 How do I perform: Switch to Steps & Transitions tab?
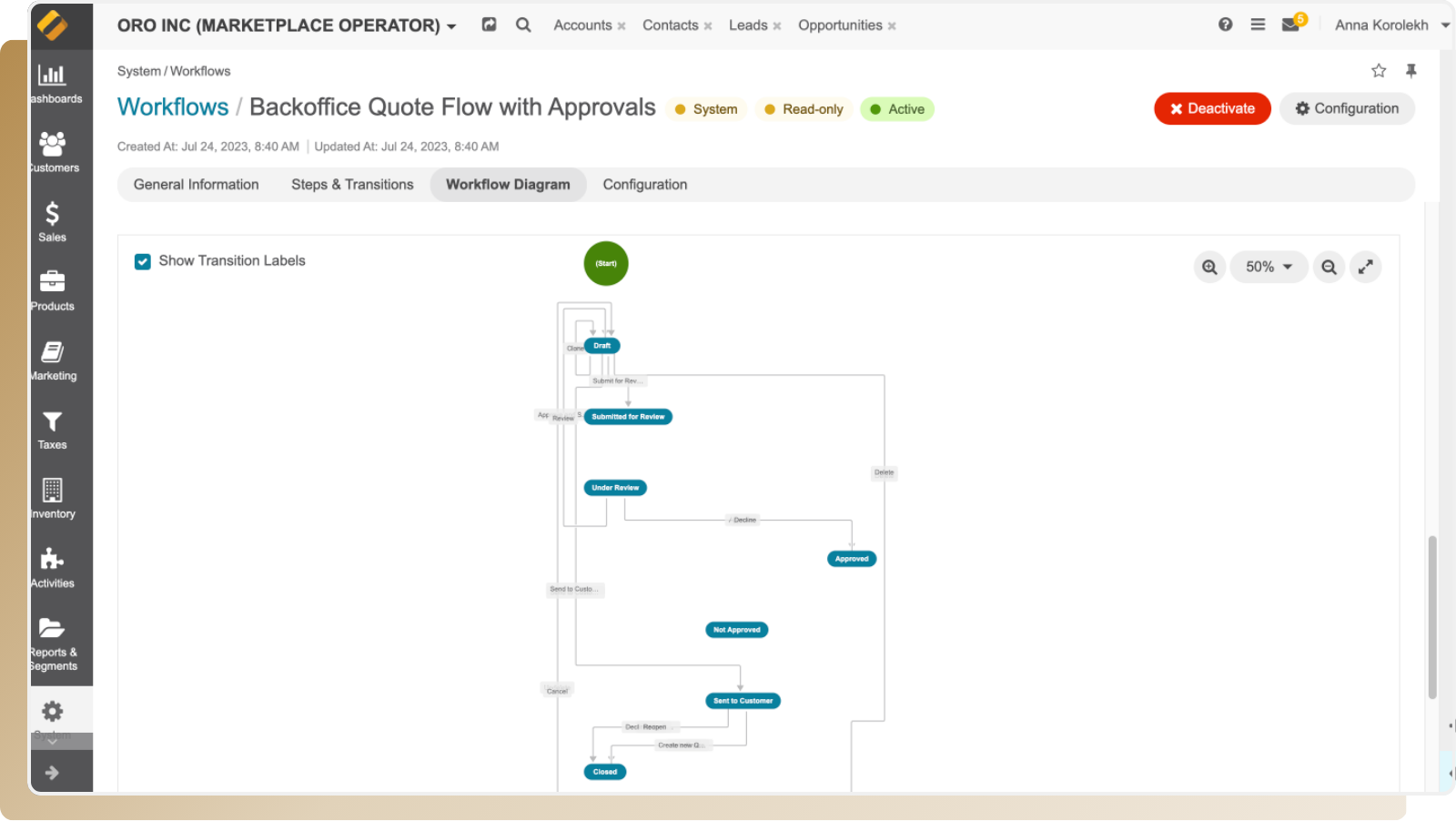pos(352,185)
